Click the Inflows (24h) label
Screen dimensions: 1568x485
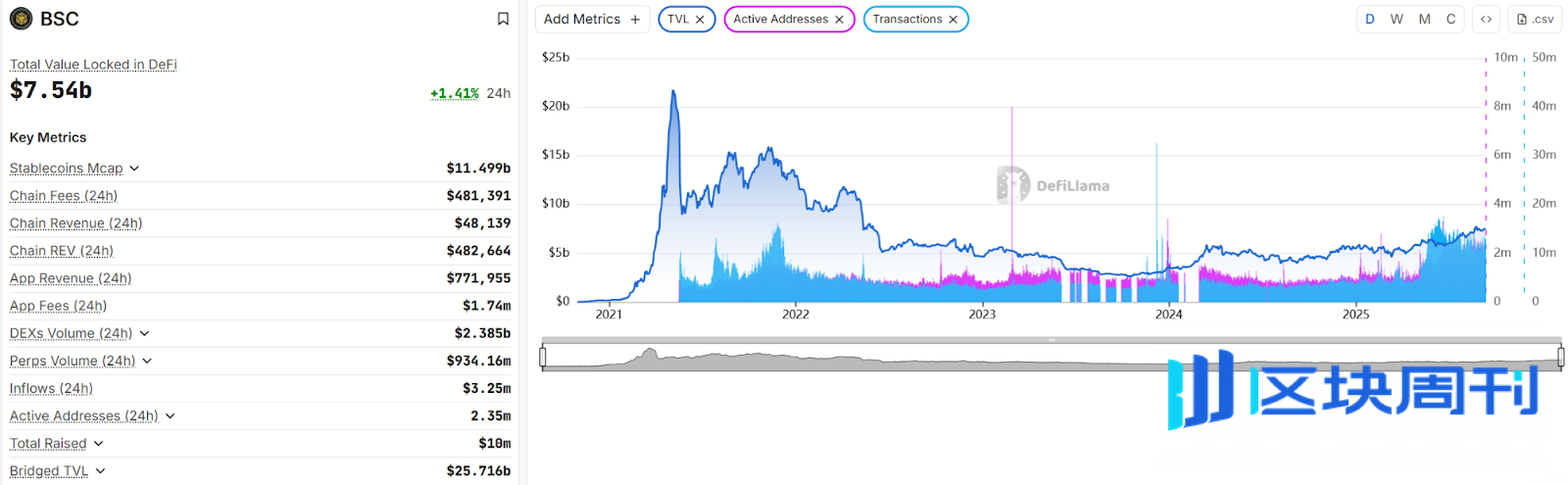51,388
